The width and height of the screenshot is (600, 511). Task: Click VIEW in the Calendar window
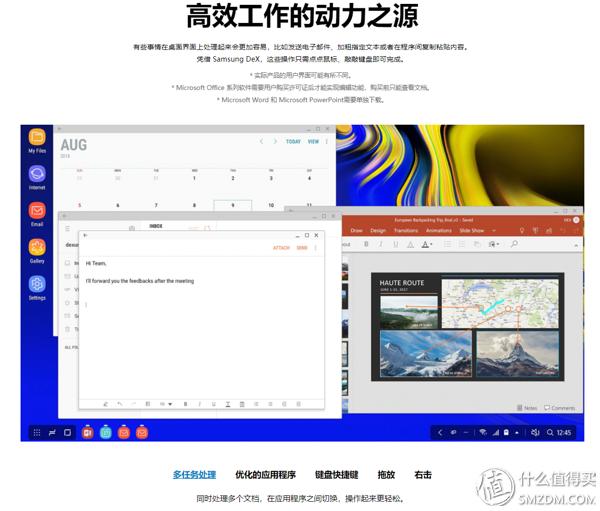pos(313,142)
